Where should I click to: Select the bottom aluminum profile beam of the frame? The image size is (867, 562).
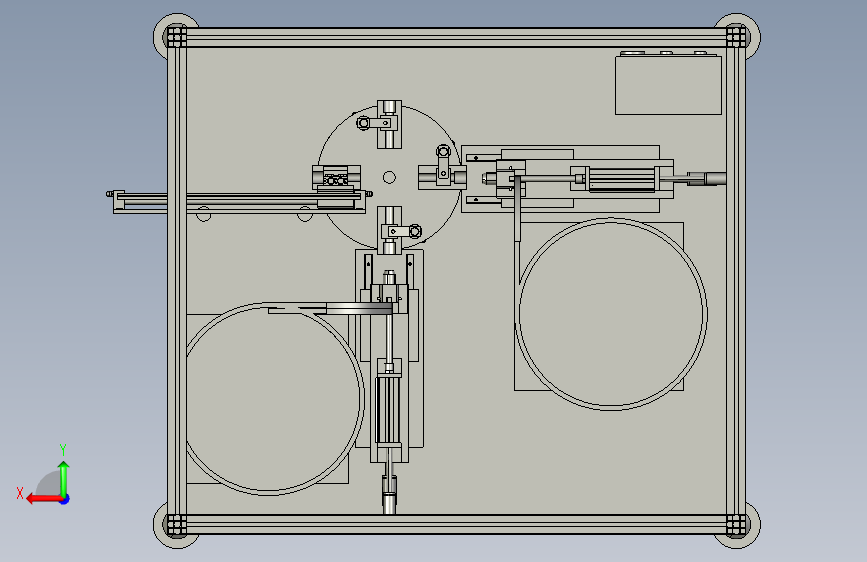click(456, 524)
